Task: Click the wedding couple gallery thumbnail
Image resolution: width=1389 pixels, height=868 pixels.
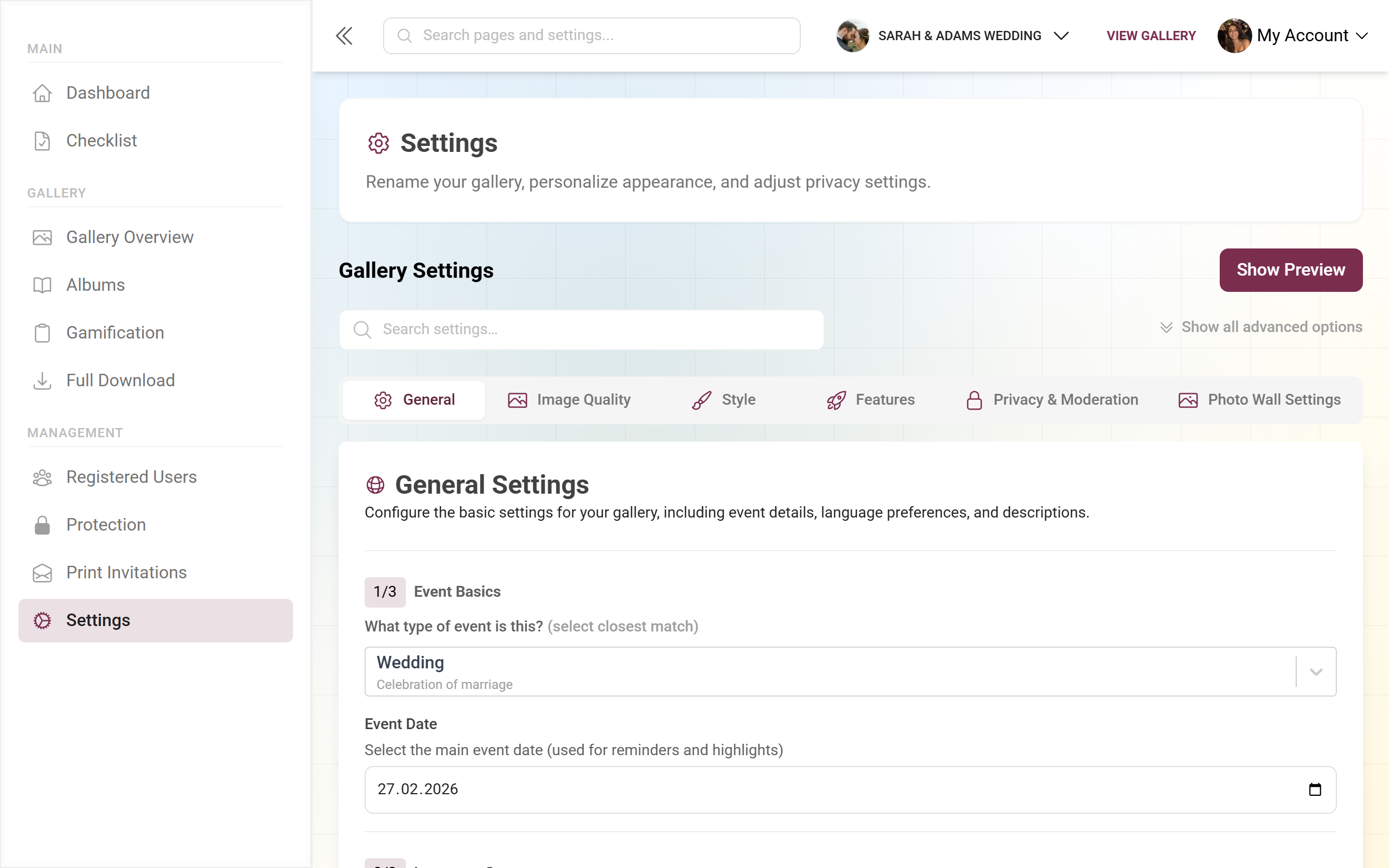Action: tap(852, 36)
